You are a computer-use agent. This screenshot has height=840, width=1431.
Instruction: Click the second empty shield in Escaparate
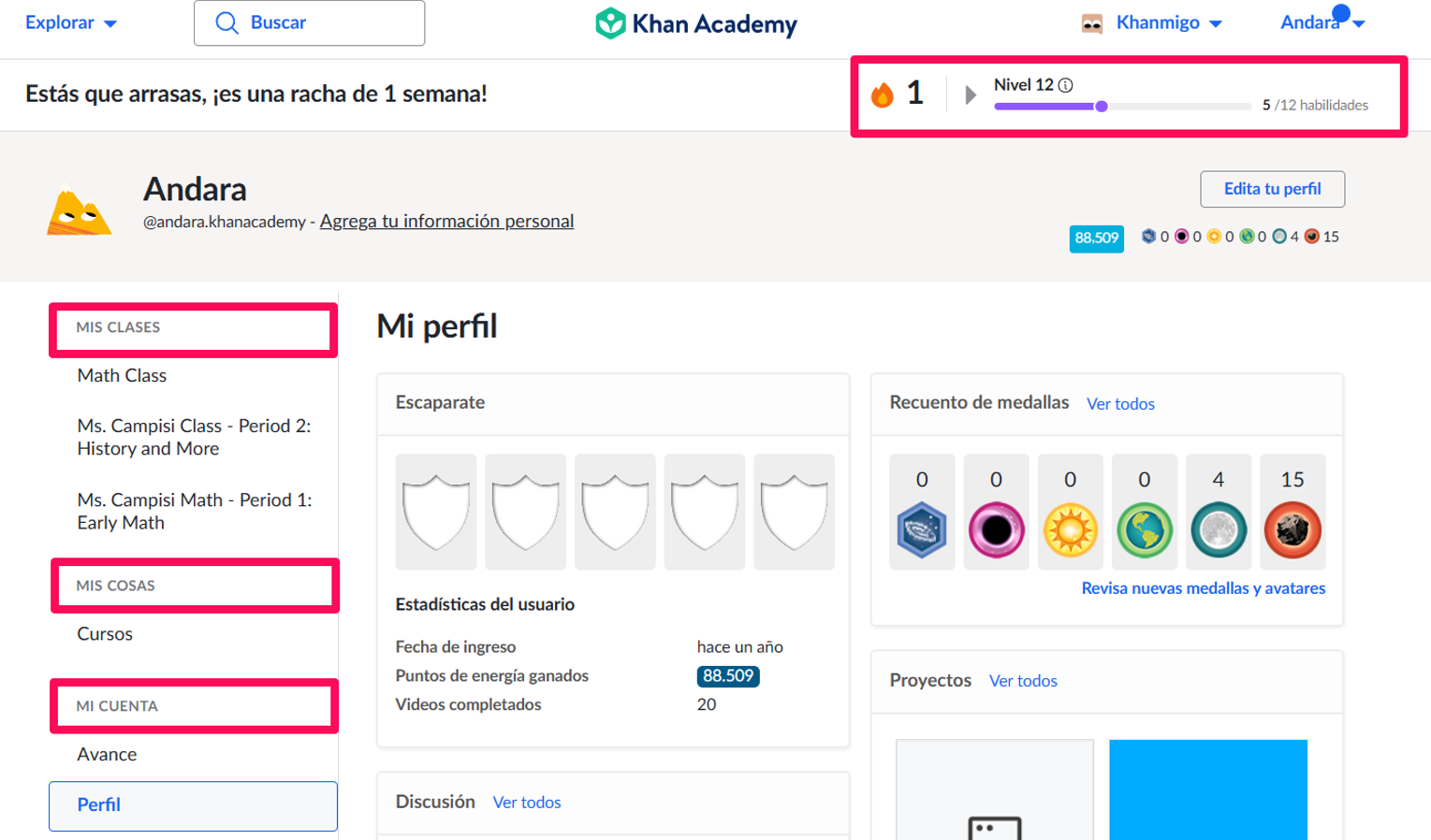[x=525, y=512]
